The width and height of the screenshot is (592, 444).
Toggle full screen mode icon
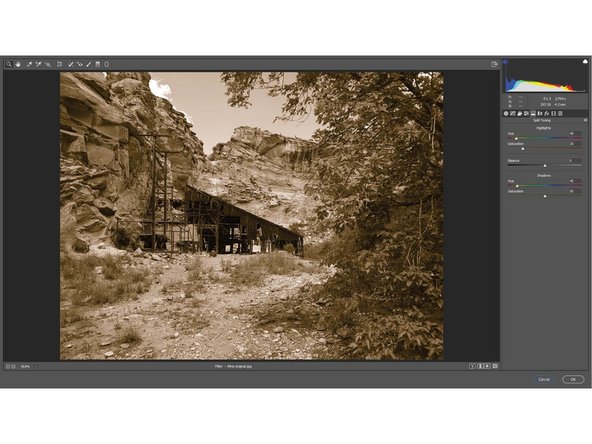[494, 65]
